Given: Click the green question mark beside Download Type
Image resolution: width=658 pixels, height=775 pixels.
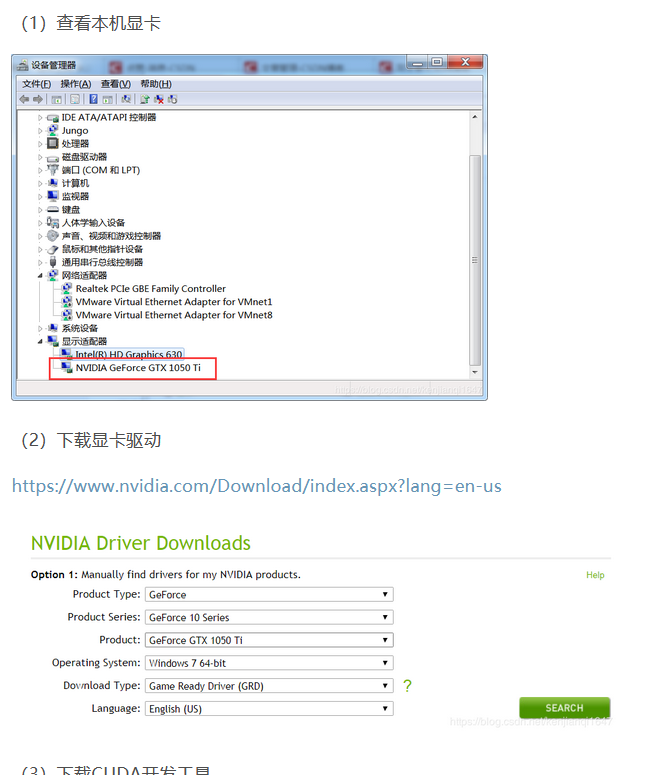Looking at the screenshot, I should (407, 686).
